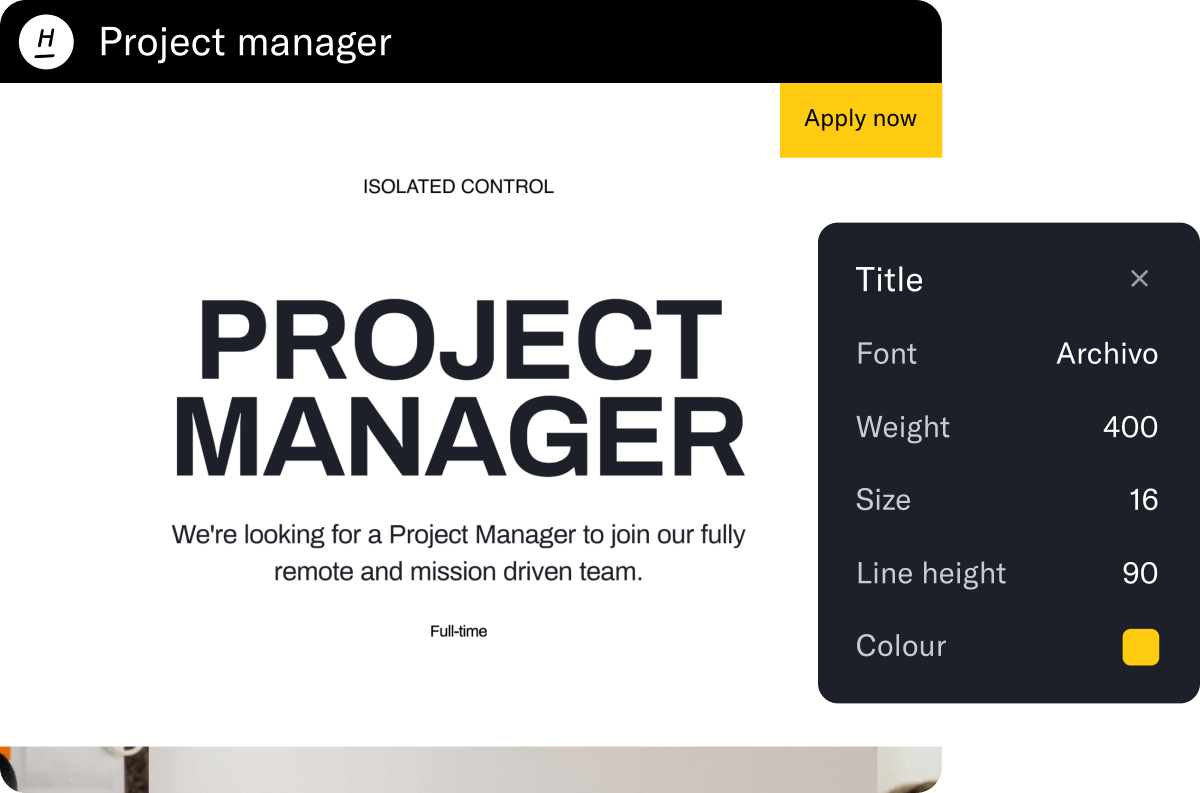Open the Title panel header
This screenshot has width=1200, height=793.
point(889,280)
